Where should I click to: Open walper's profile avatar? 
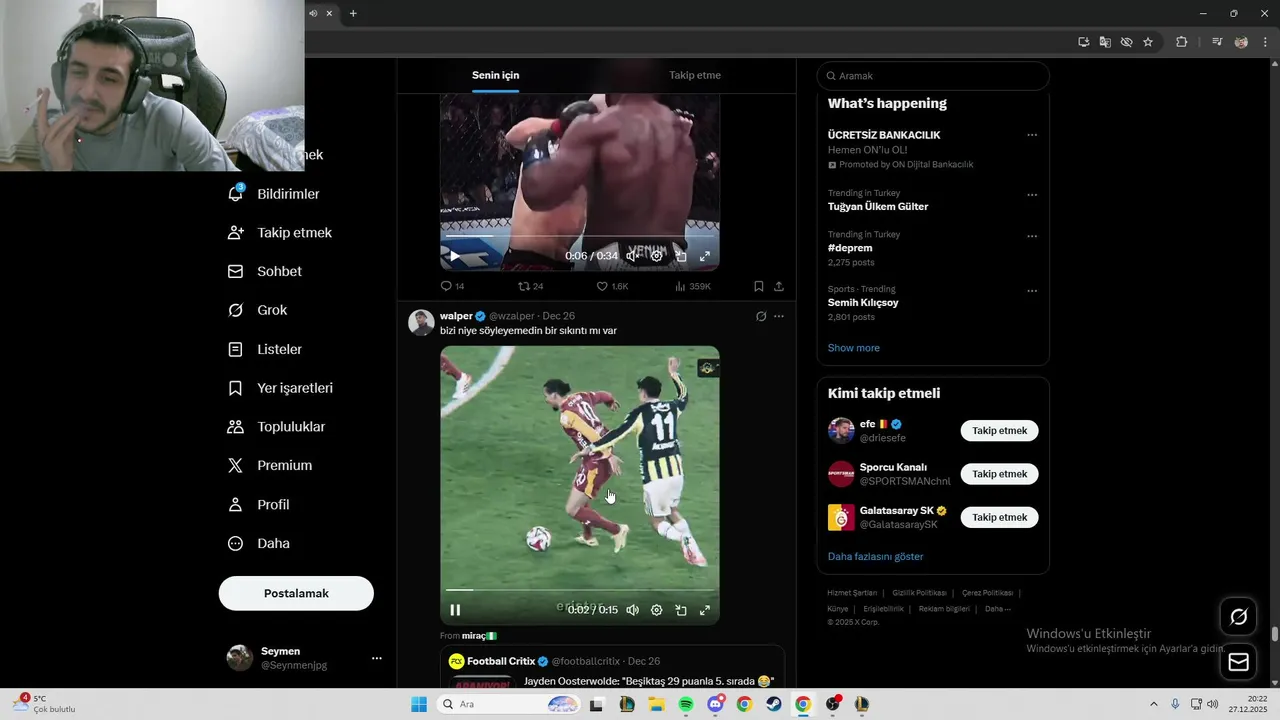pos(422,322)
